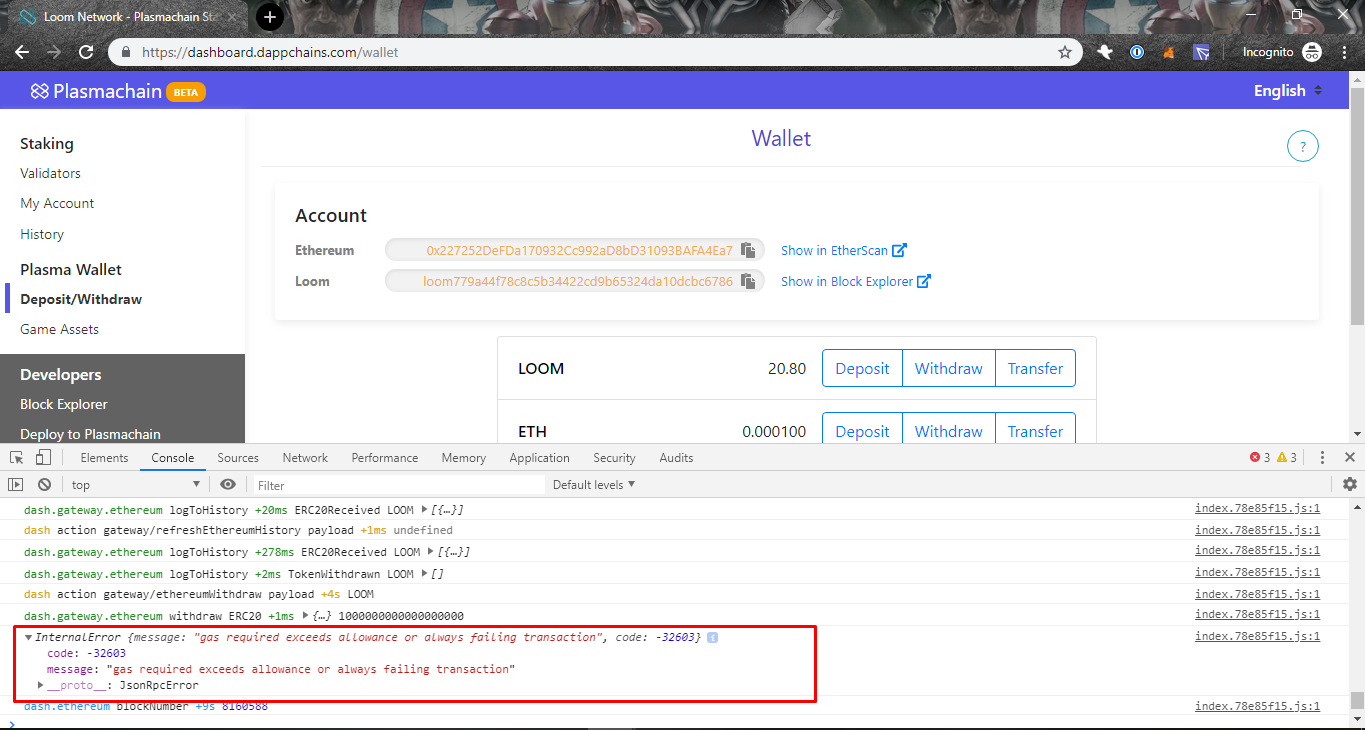Toggle the device toolbar in DevTools
Screen dimensions: 1365x730
(x=42, y=457)
